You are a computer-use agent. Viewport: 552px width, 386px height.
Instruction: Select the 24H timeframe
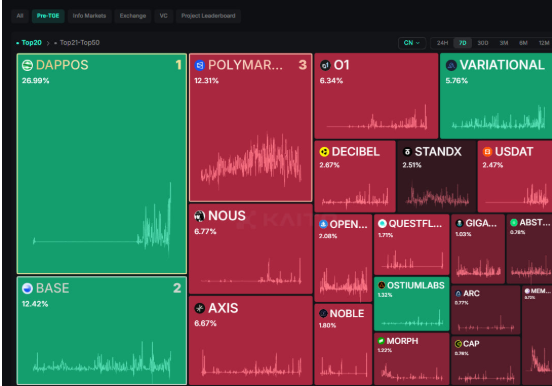443,43
